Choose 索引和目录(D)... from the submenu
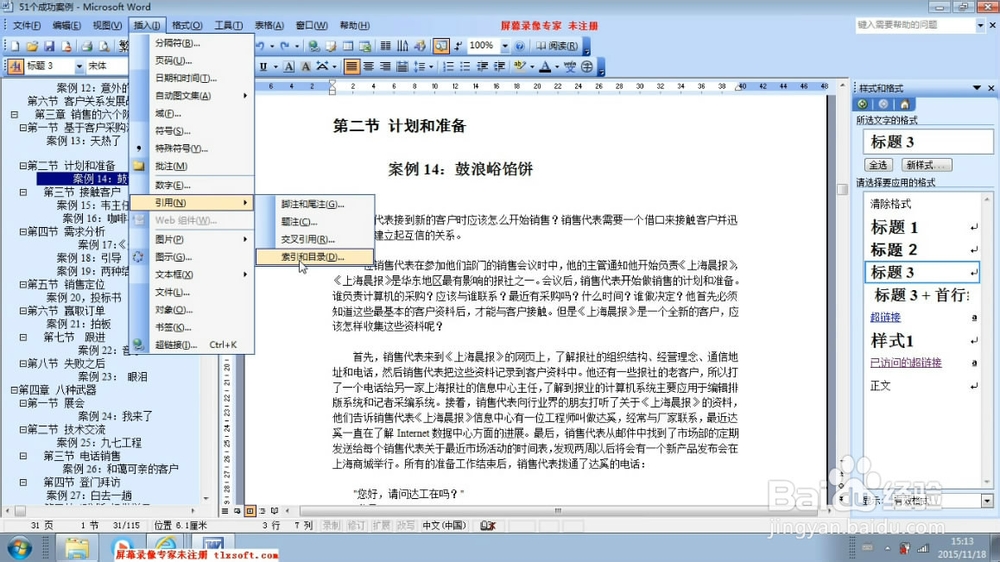The height and width of the screenshot is (562, 1000). point(312,257)
